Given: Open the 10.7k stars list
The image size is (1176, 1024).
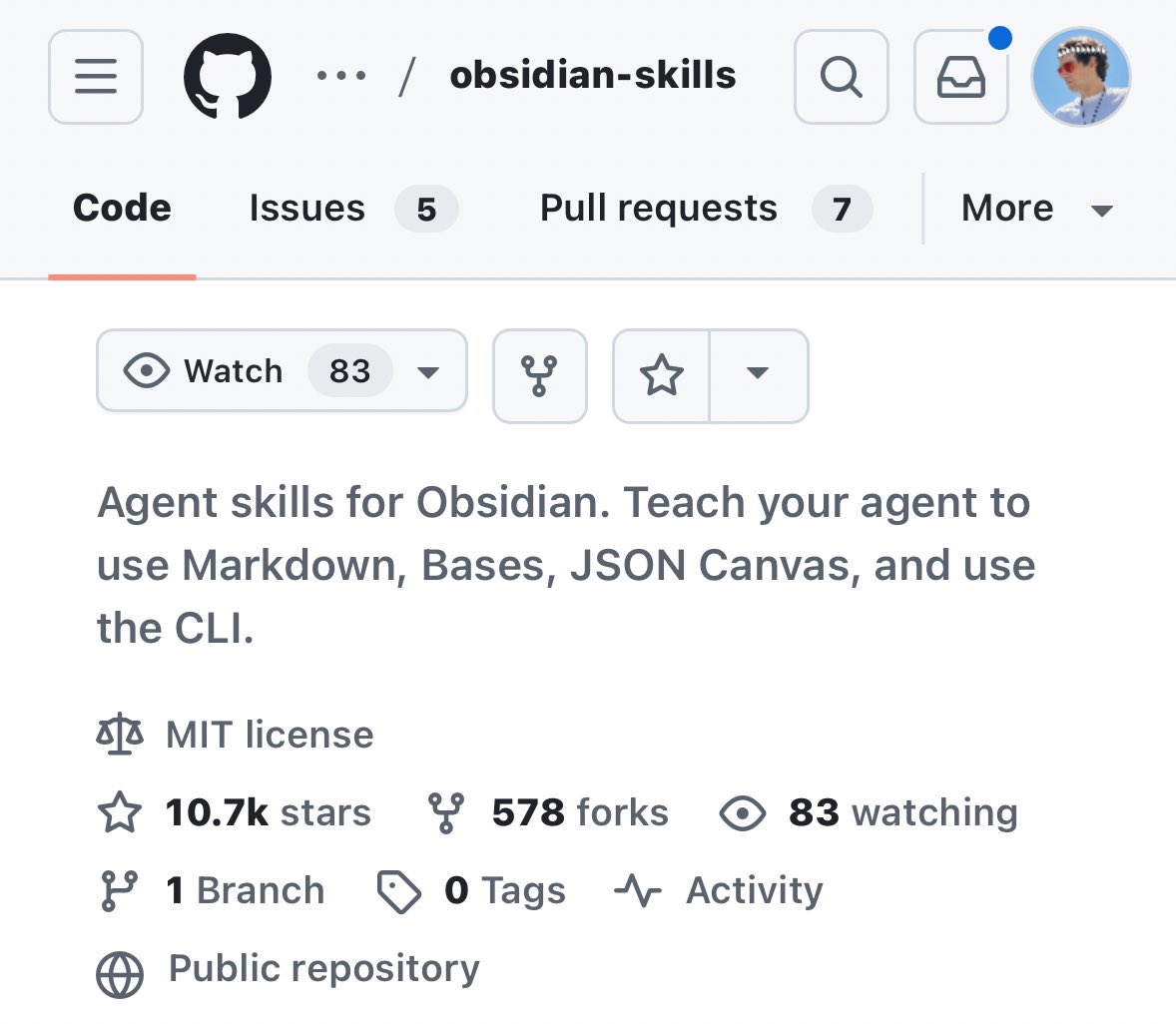Looking at the screenshot, I should coord(268,812).
